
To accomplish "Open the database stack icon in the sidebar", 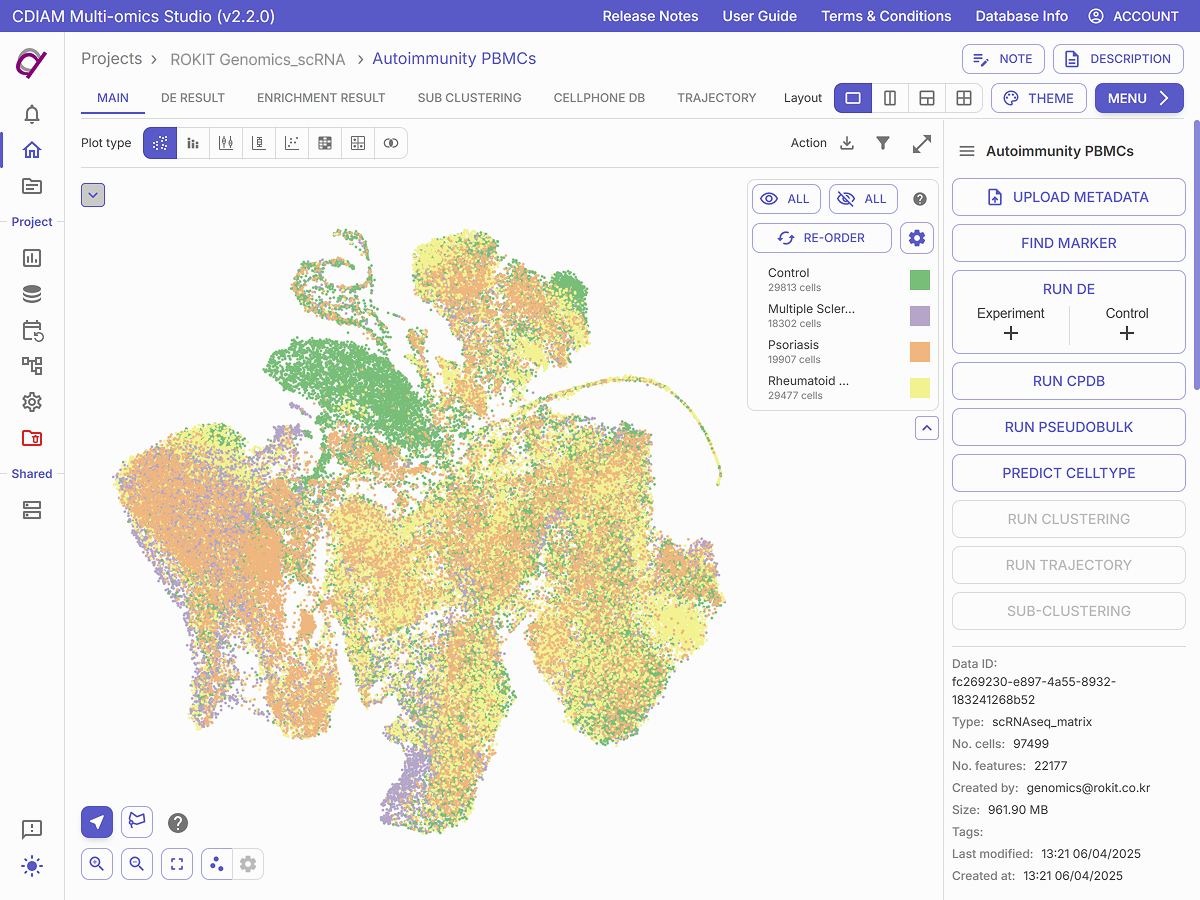I will pos(32,294).
